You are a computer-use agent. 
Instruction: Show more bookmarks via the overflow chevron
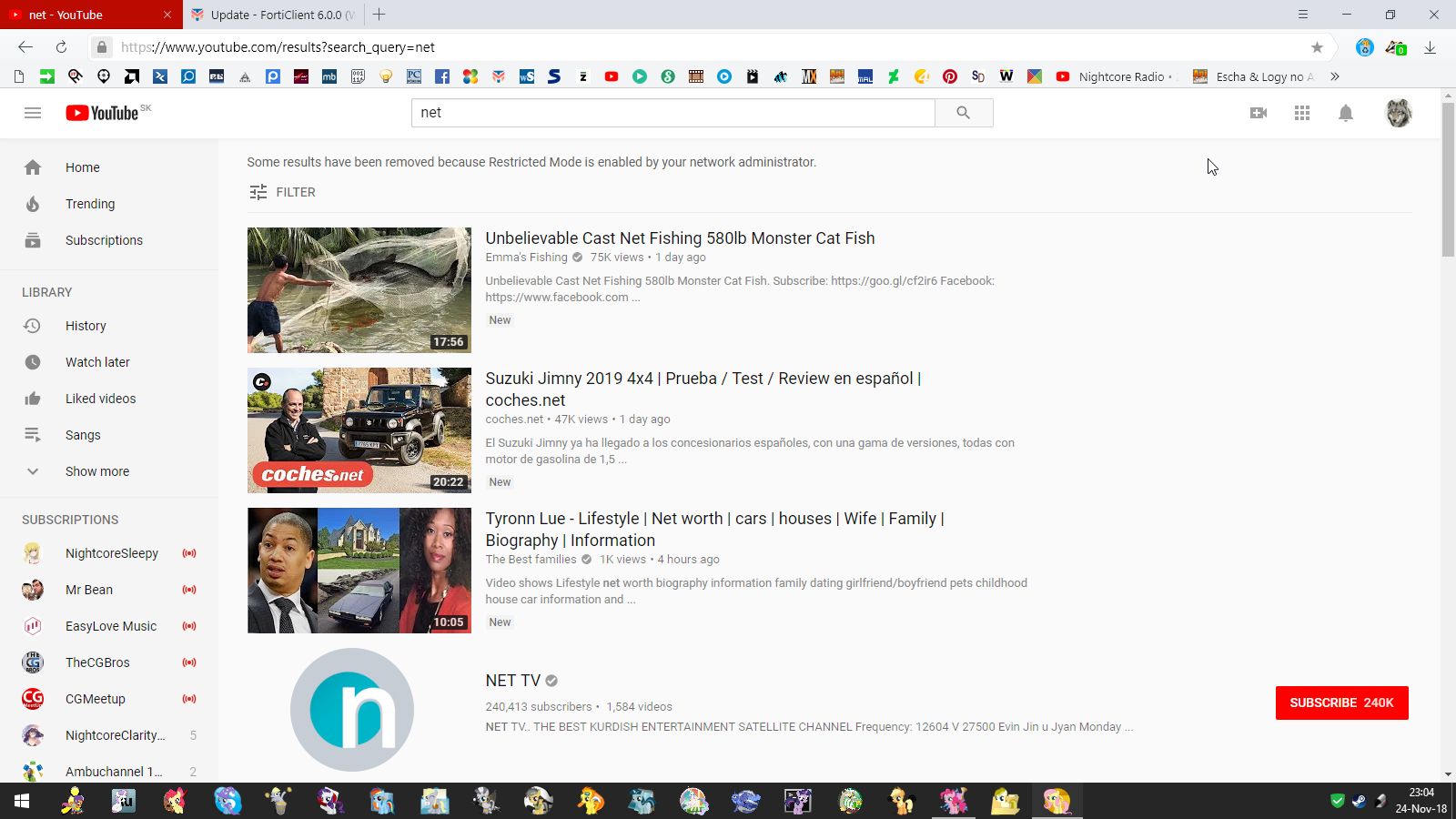click(1335, 76)
